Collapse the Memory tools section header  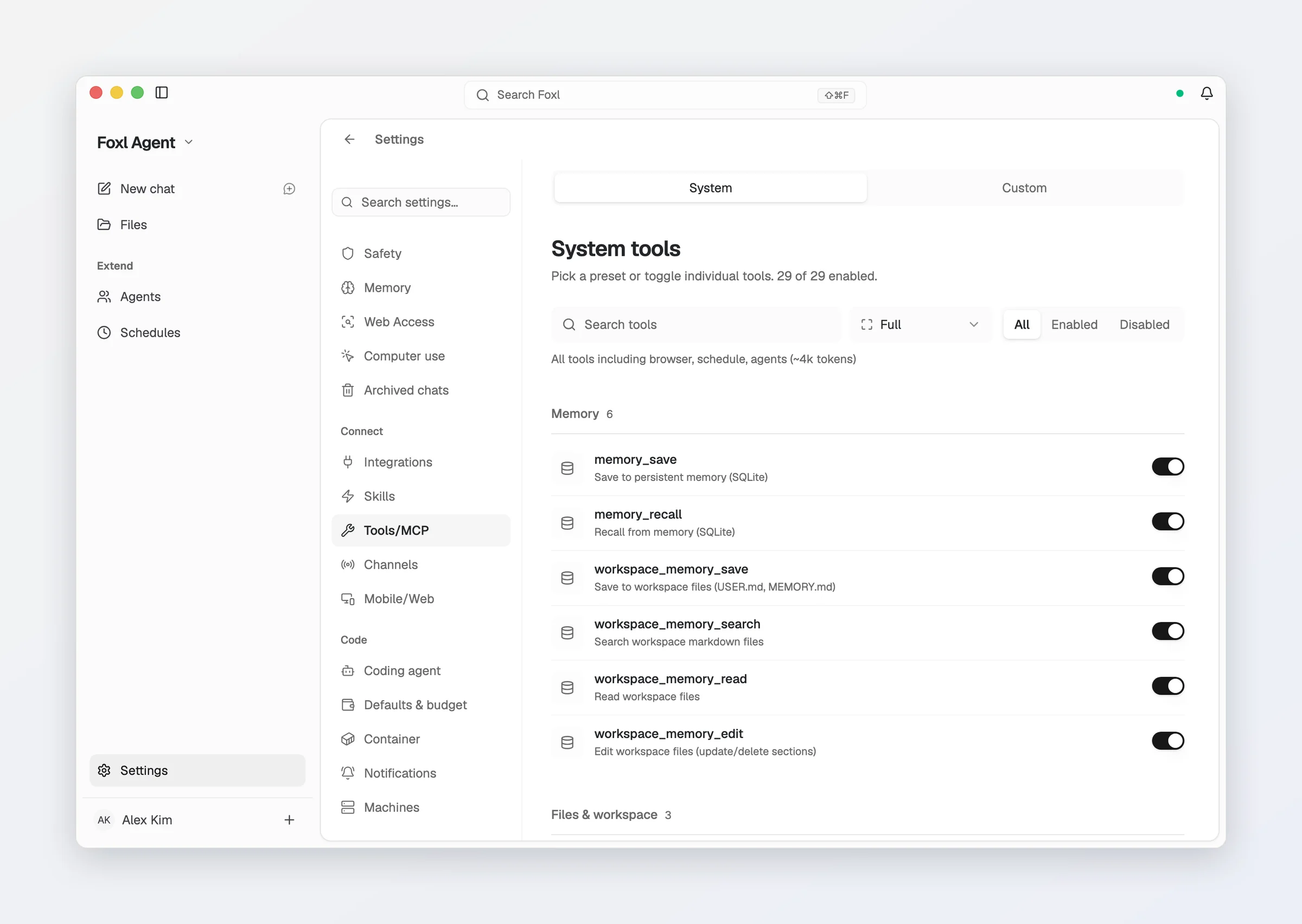coord(582,414)
